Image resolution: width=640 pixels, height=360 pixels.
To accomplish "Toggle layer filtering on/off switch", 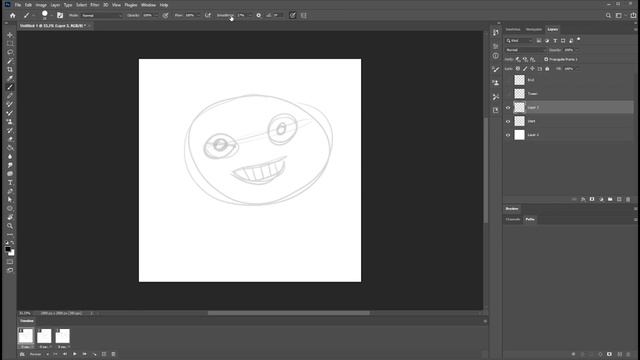I will click(x=578, y=40).
